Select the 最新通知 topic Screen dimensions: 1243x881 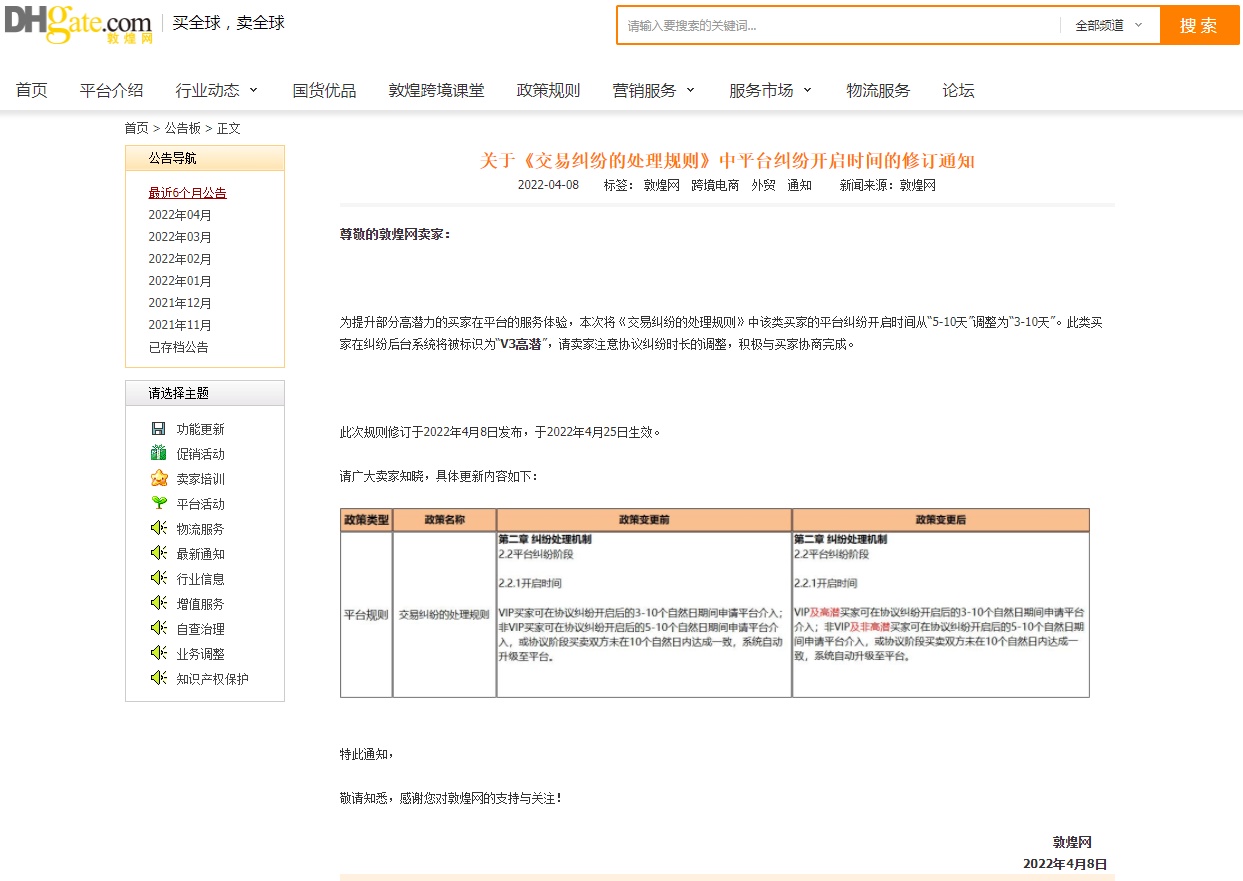pos(201,554)
